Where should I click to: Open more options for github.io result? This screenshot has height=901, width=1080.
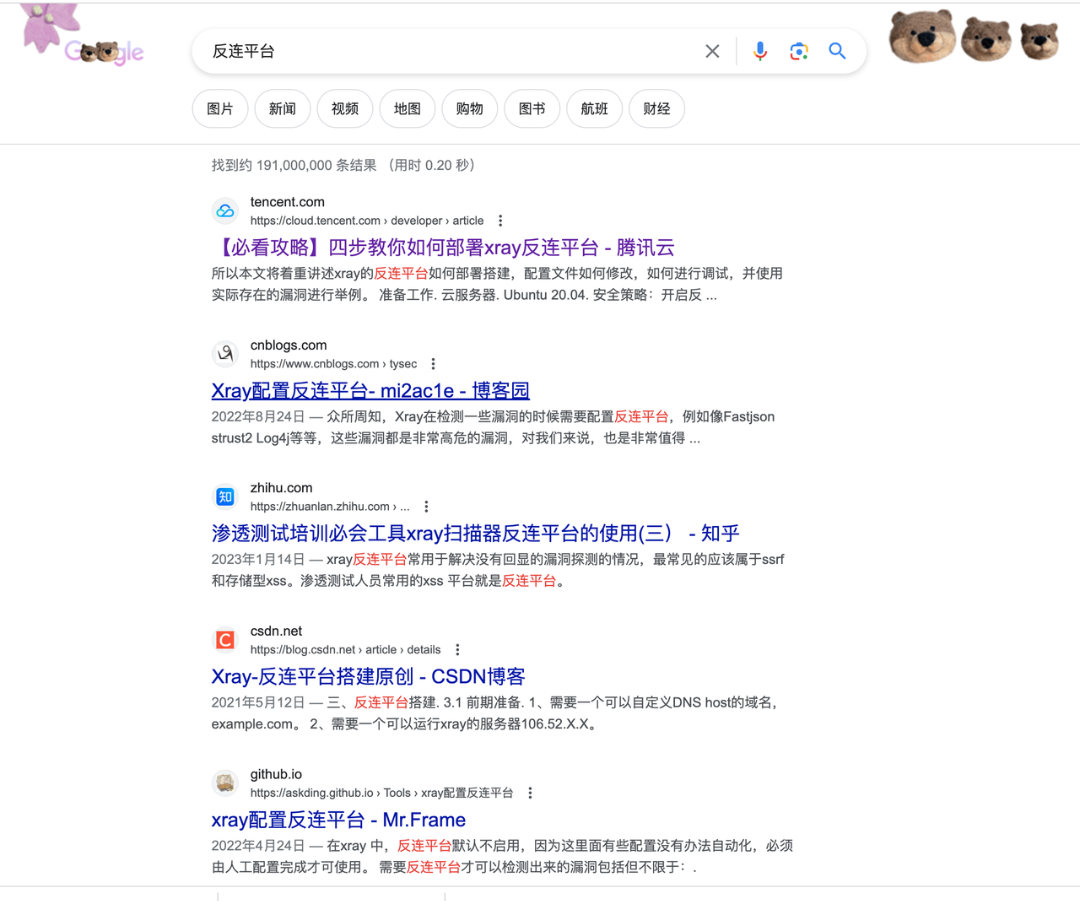[x=530, y=793]
